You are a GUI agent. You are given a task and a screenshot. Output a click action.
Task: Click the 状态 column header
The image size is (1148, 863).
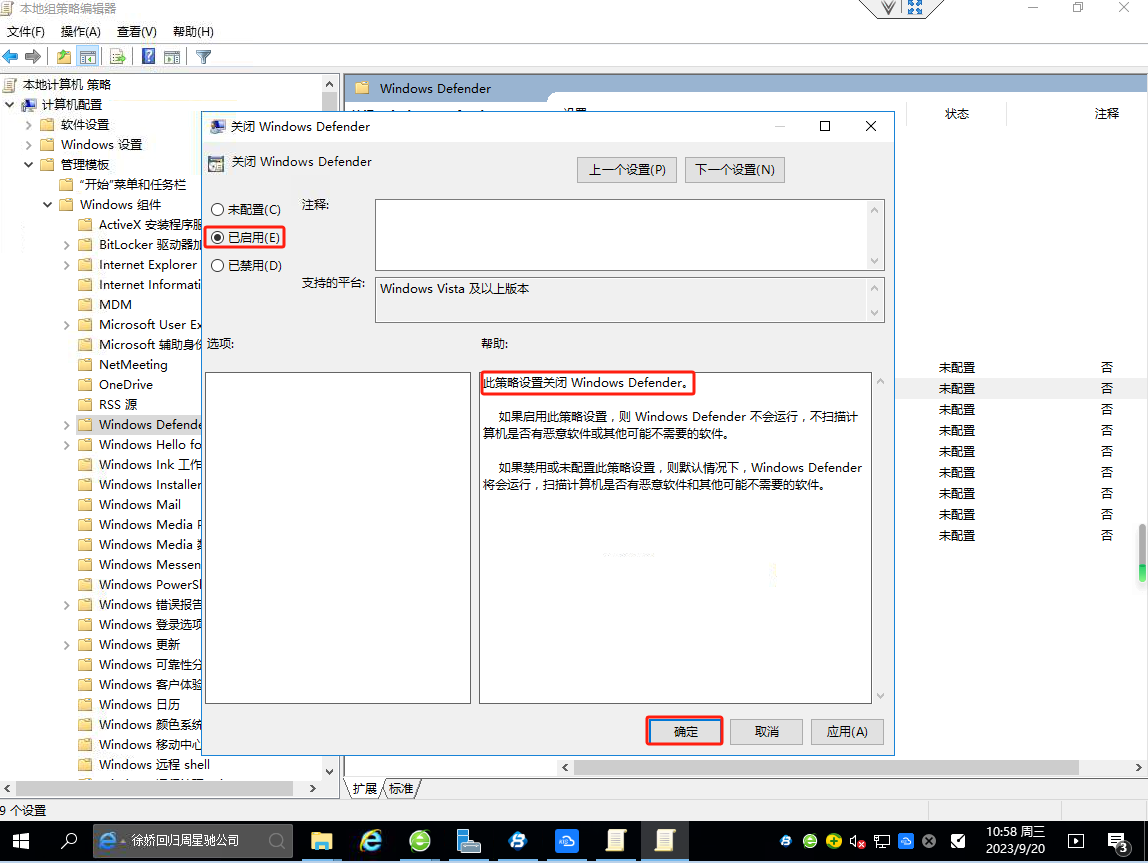click(956, 113)
